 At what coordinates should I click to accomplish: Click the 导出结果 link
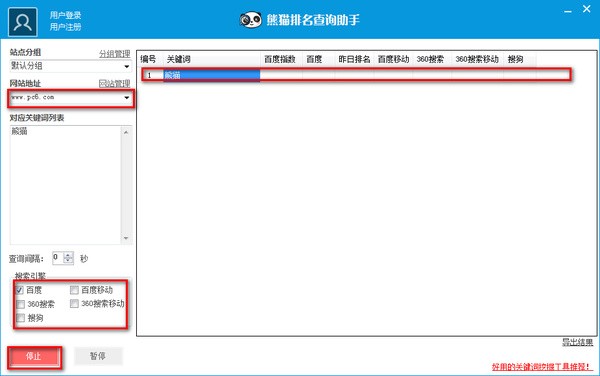click(x=577, y=342)
